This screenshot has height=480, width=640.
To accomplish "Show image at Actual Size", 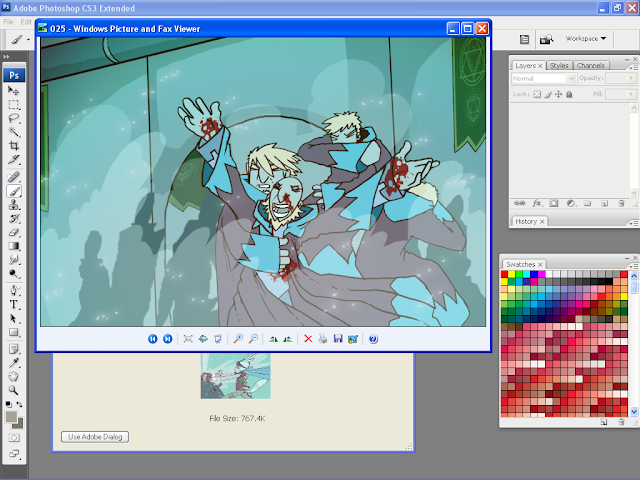I will [x=203, y=339].
